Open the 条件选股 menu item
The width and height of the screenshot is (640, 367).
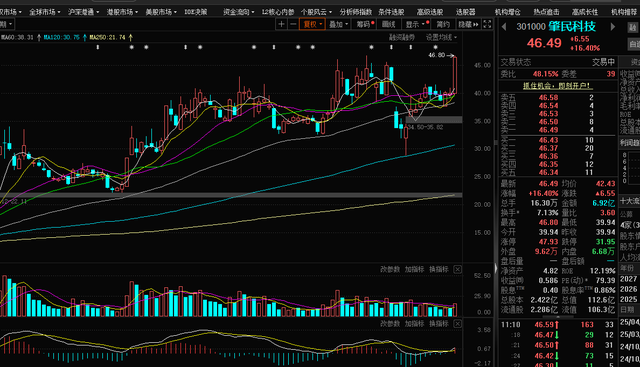(391, 12)
